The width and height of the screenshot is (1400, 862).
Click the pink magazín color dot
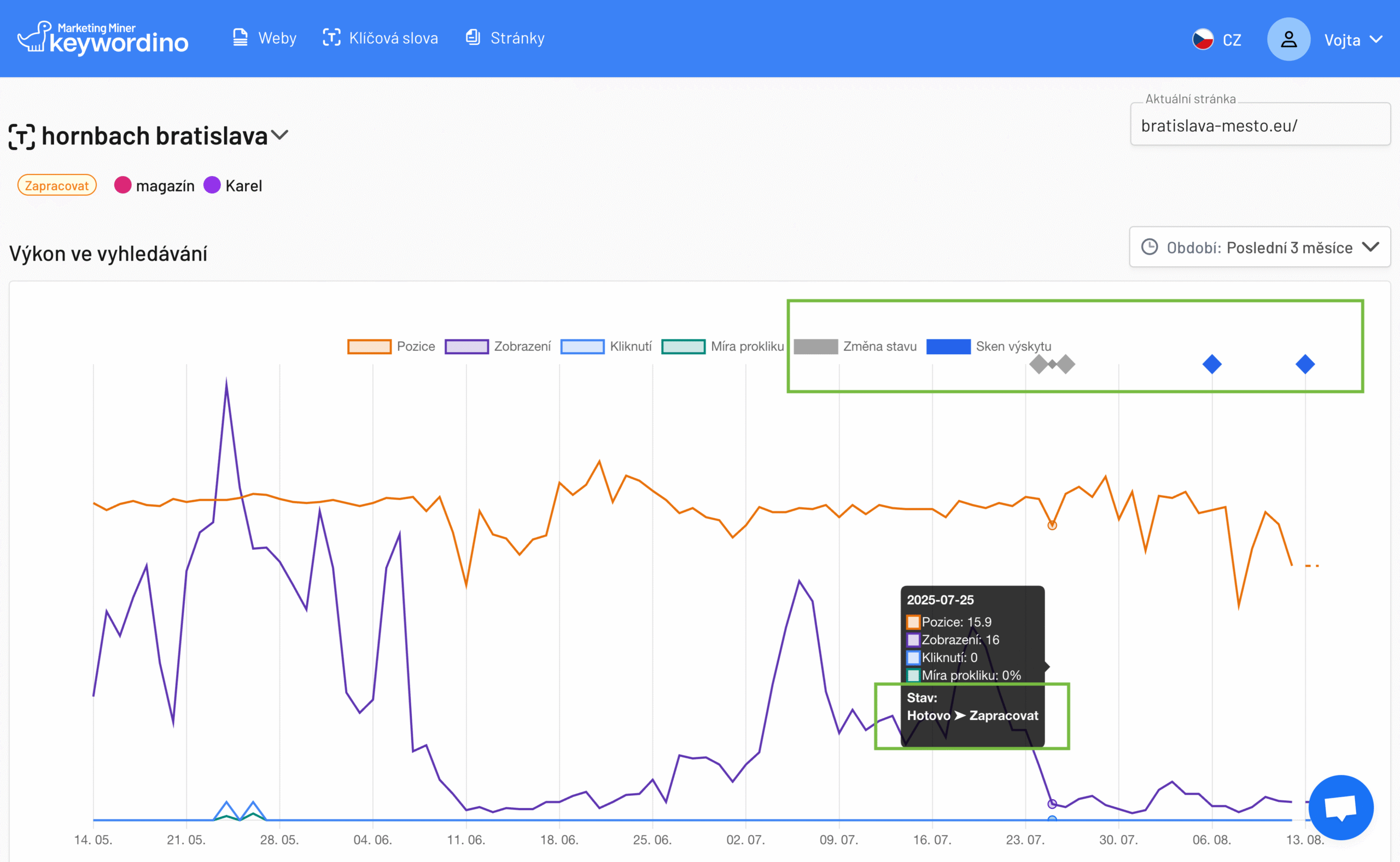coord(122,185)
